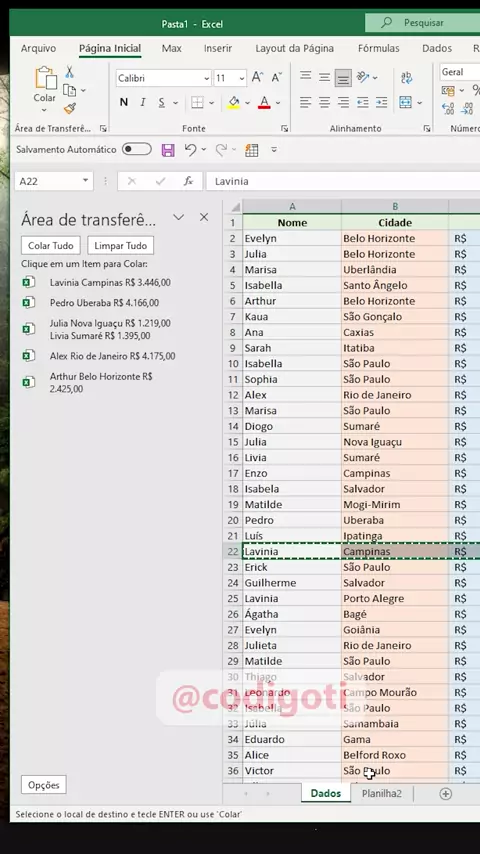Apply Italic formatting

(x=143, y=102)
